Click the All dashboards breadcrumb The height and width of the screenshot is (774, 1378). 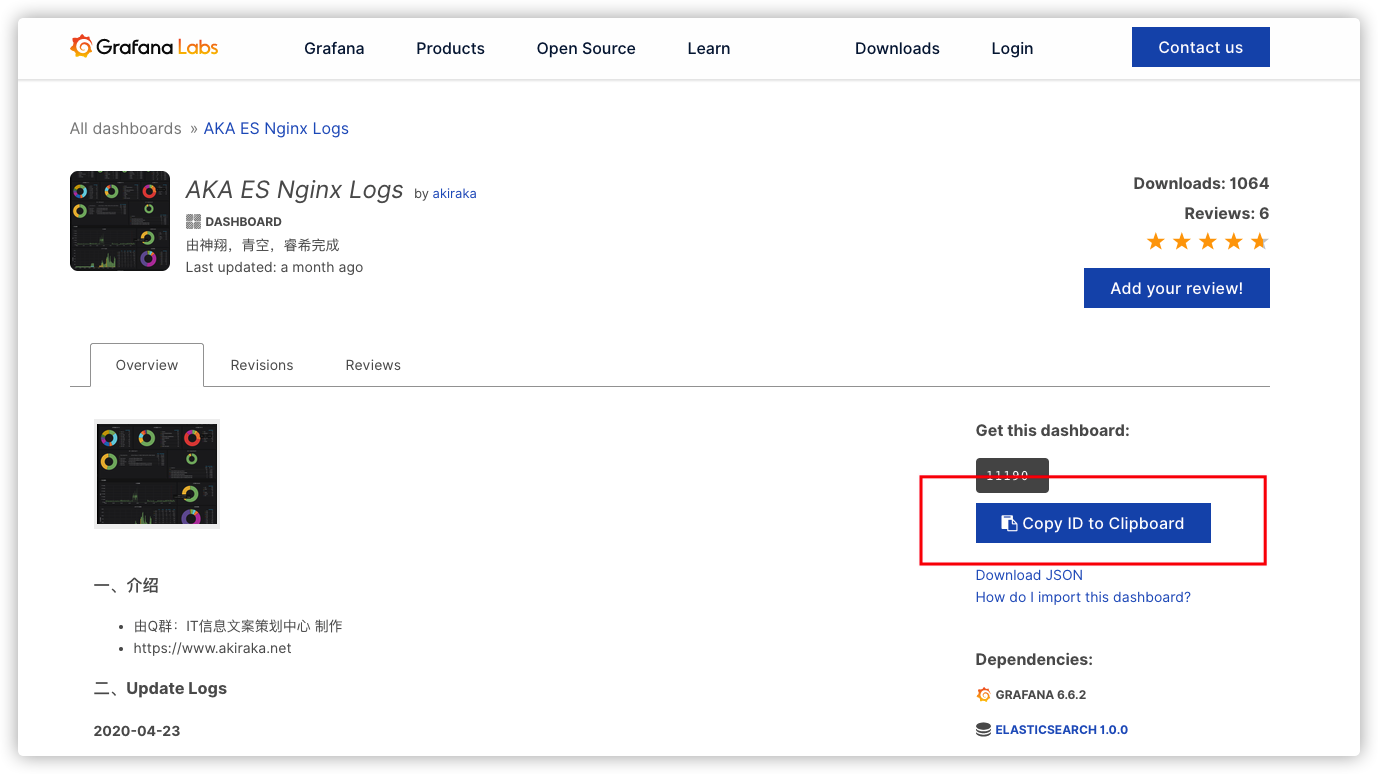pos(126,128)
